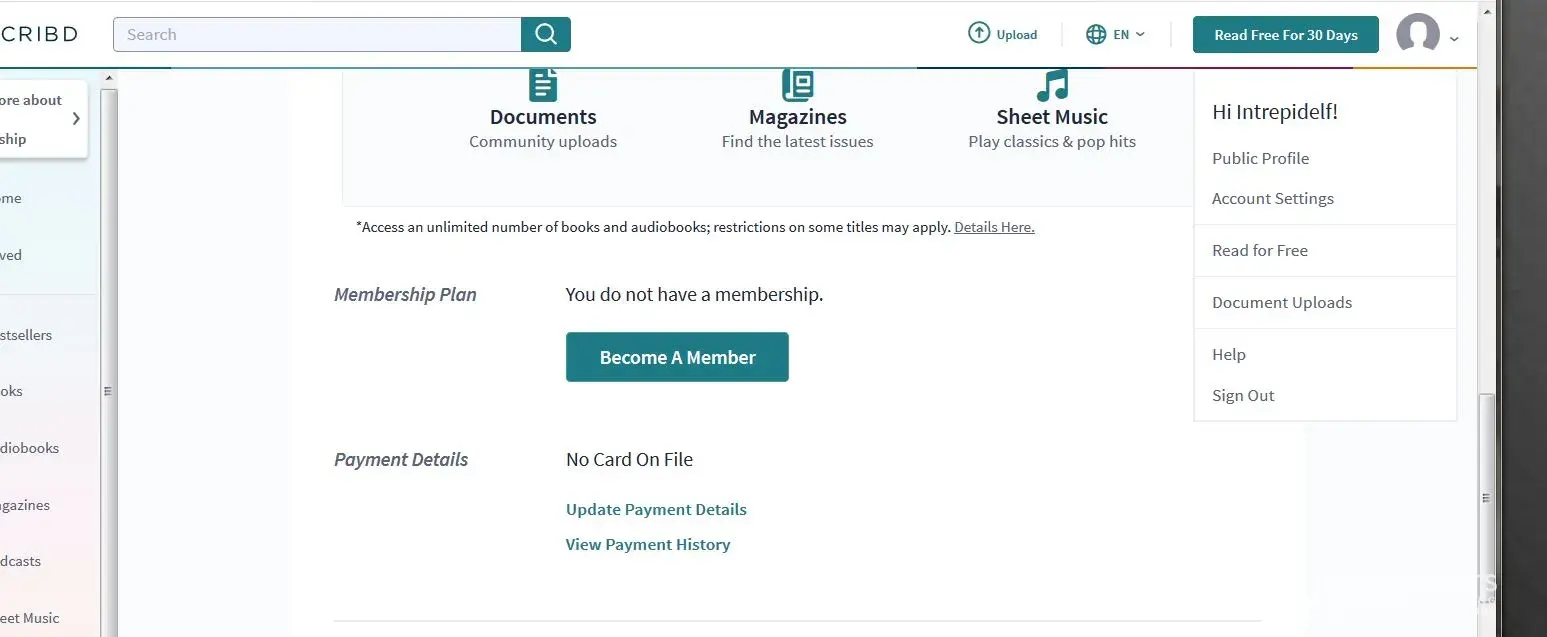Open Update Payment Details link

[x=656, y=509]
